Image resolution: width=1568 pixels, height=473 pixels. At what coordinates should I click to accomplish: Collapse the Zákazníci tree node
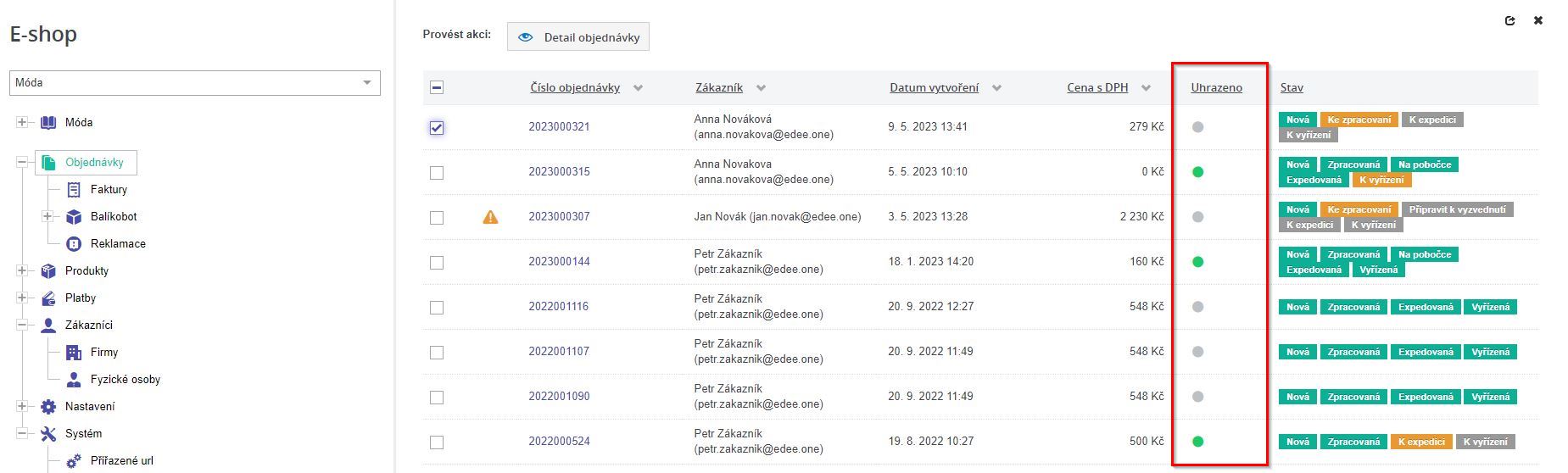click(22, 326)
